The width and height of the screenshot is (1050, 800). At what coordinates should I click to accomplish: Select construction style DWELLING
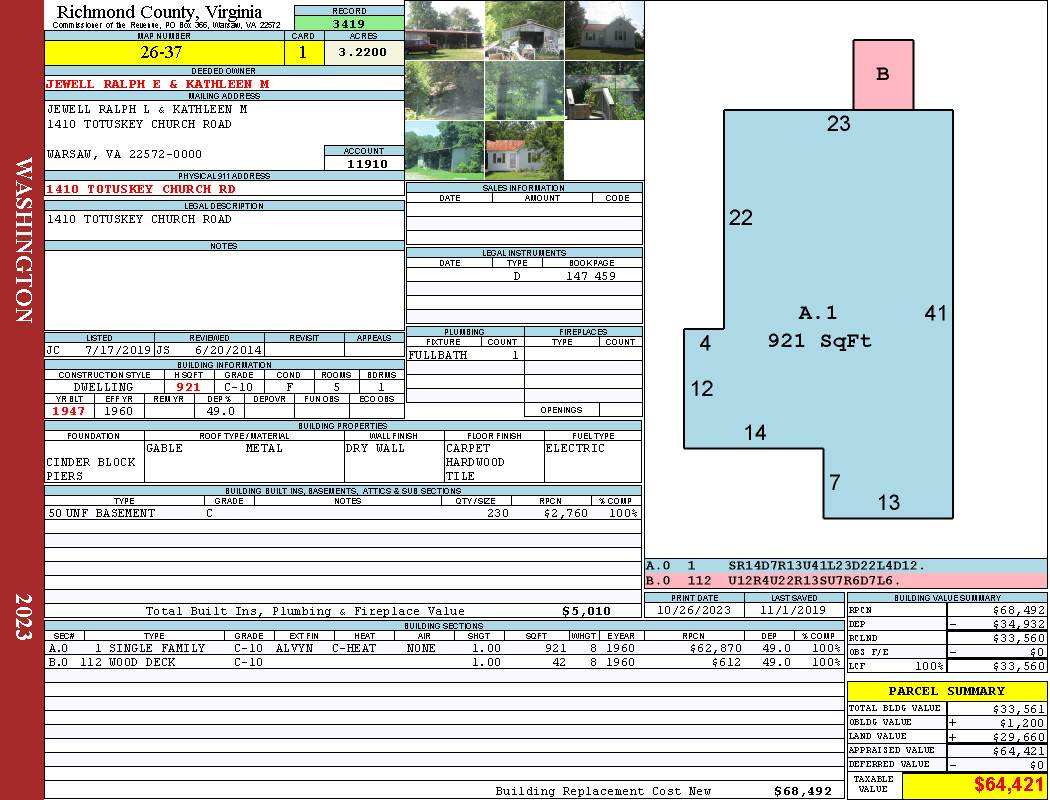coord(104,387)
